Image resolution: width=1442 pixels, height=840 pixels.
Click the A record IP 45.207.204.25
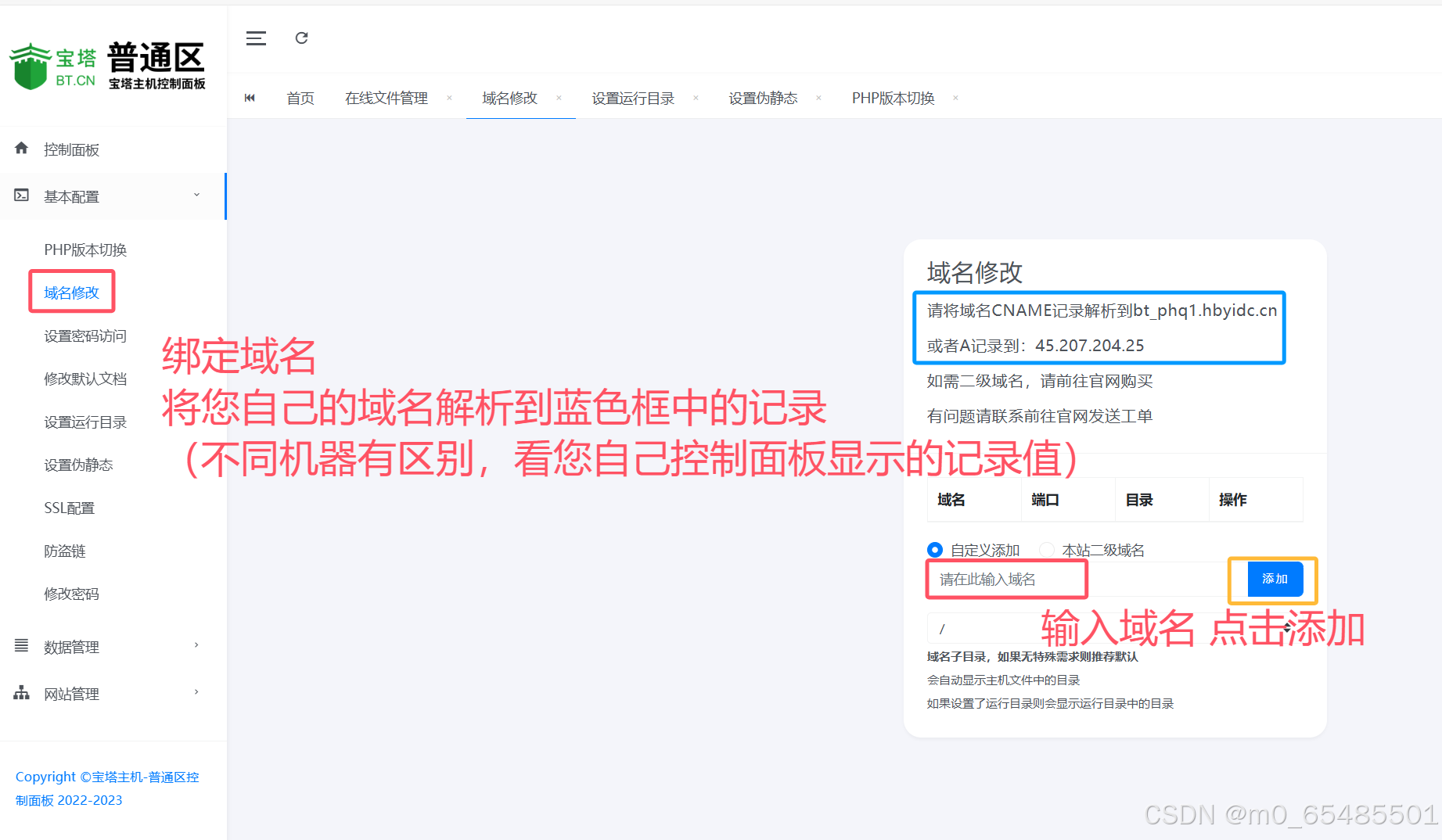(x=1089, y=346)
